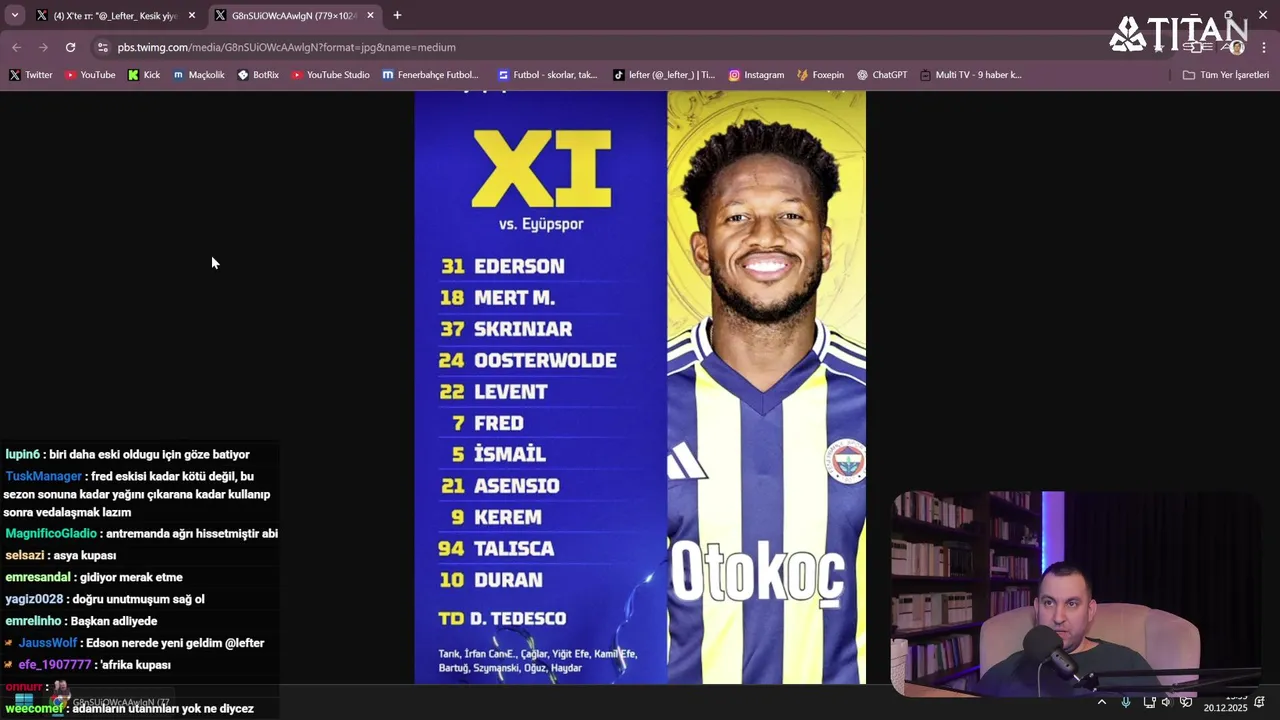The width and height of the screenshot is (1280, 720).
Task: Click the 22 LEVENT lineup entry
Action: (x=493, y=392)
